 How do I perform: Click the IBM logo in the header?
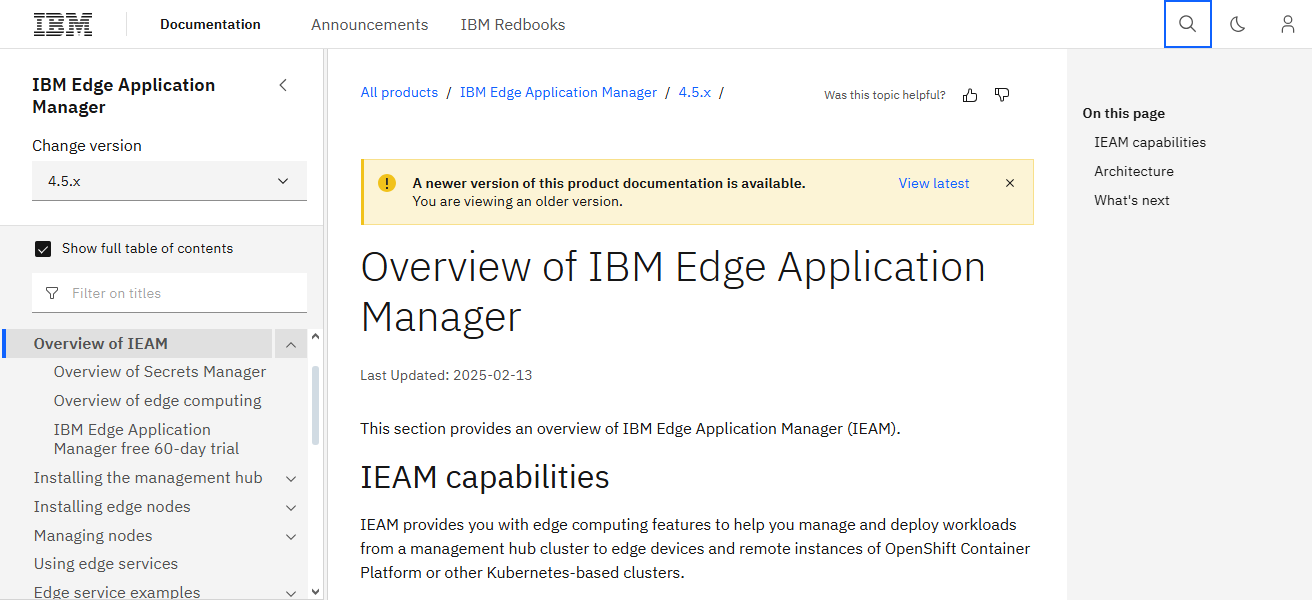(x=63, y=23)
